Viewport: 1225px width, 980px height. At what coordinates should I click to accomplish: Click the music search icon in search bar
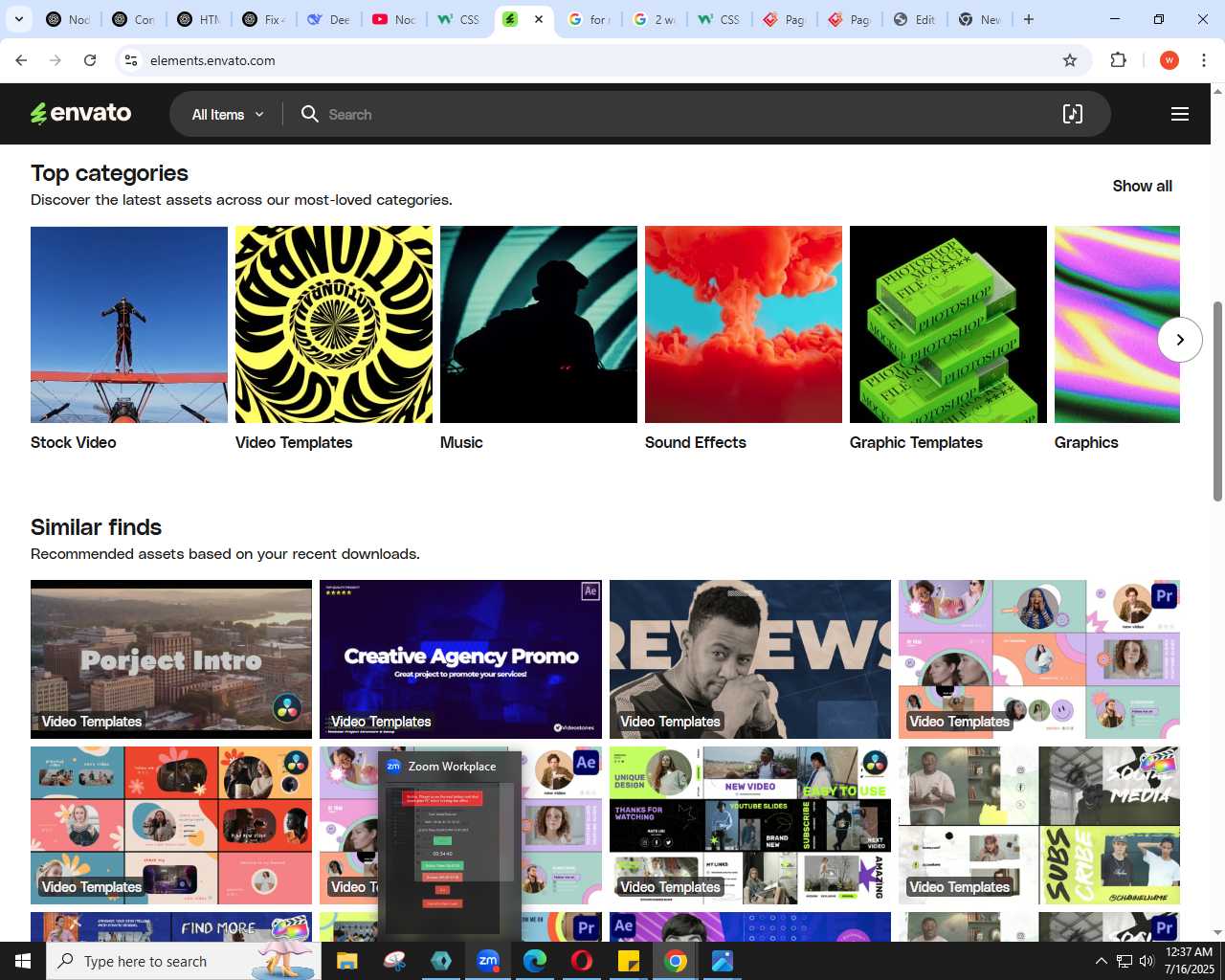click(1073, 115)
